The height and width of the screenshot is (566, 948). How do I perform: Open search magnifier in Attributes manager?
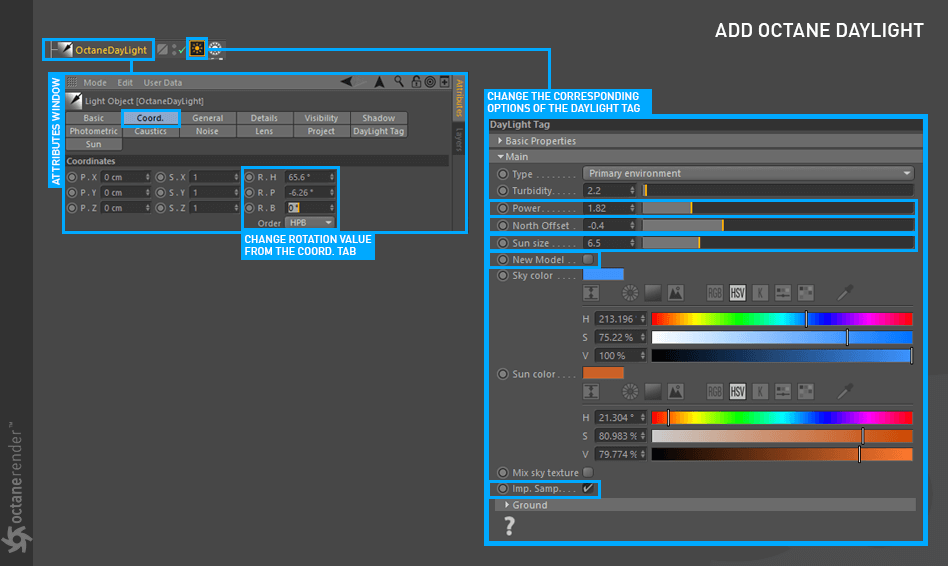click(399, 81)
